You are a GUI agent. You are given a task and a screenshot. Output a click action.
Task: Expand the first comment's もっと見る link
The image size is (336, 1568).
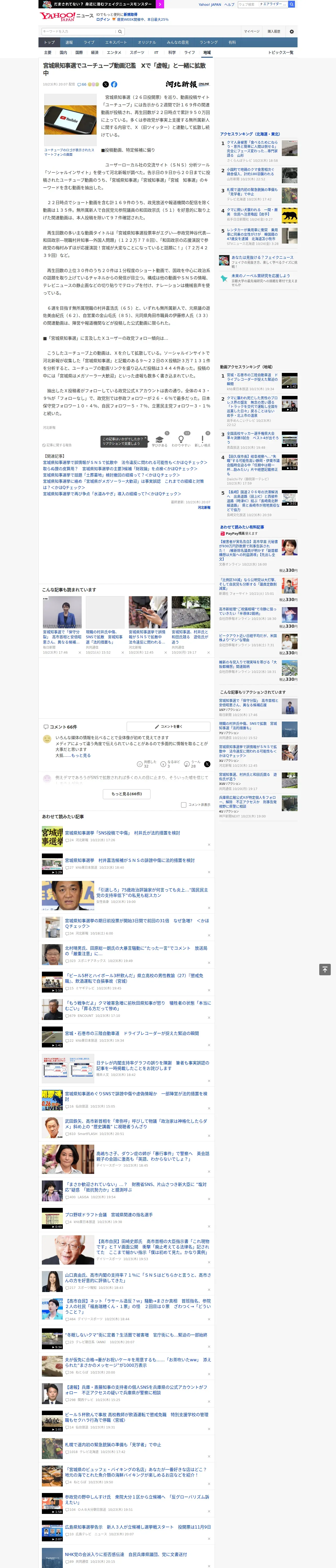[x=81, y=756]
